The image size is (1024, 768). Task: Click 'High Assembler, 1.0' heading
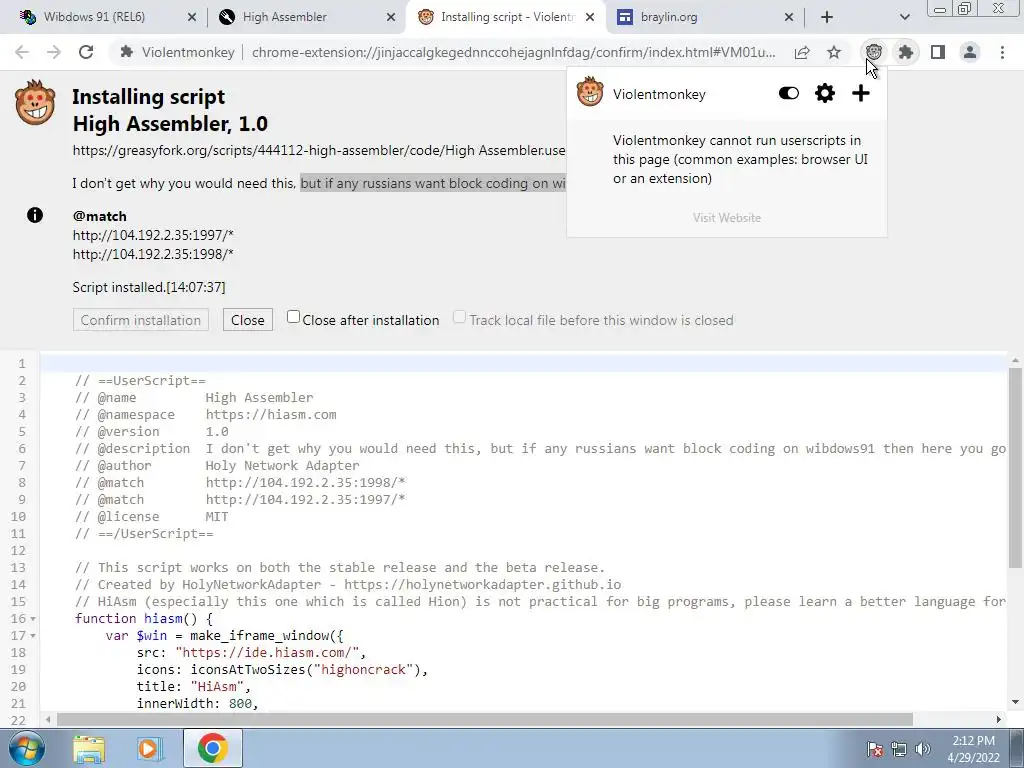[x=170, y=123]
